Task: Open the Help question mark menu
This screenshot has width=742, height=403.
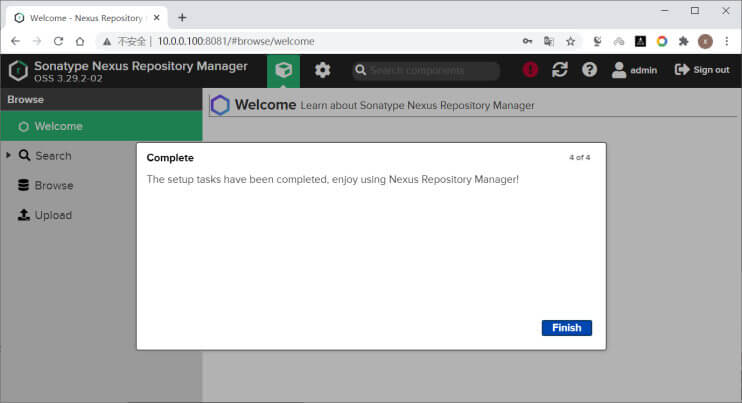Action: point(589,70)
